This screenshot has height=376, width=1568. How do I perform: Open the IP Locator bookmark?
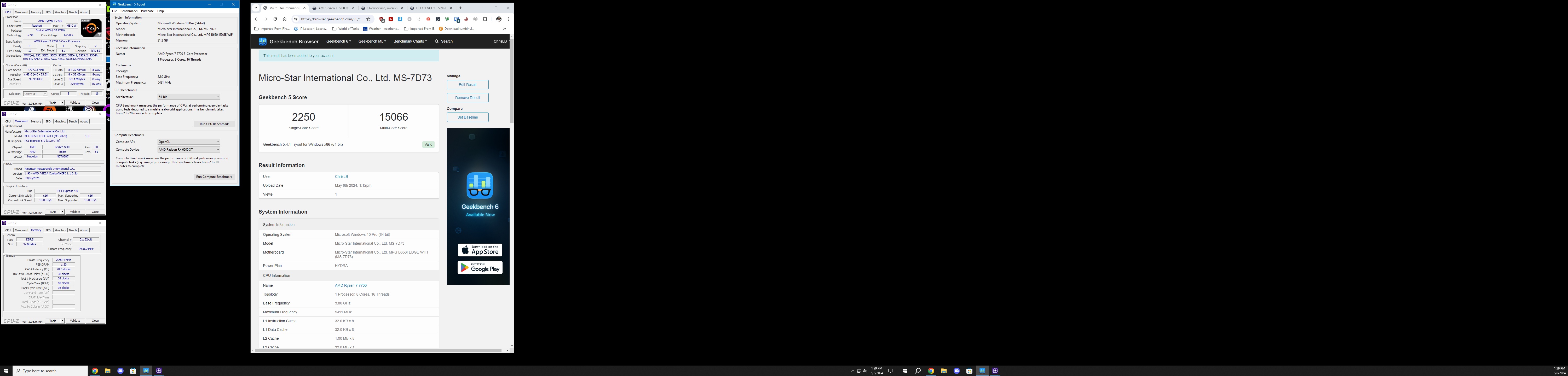pos(310,29)
